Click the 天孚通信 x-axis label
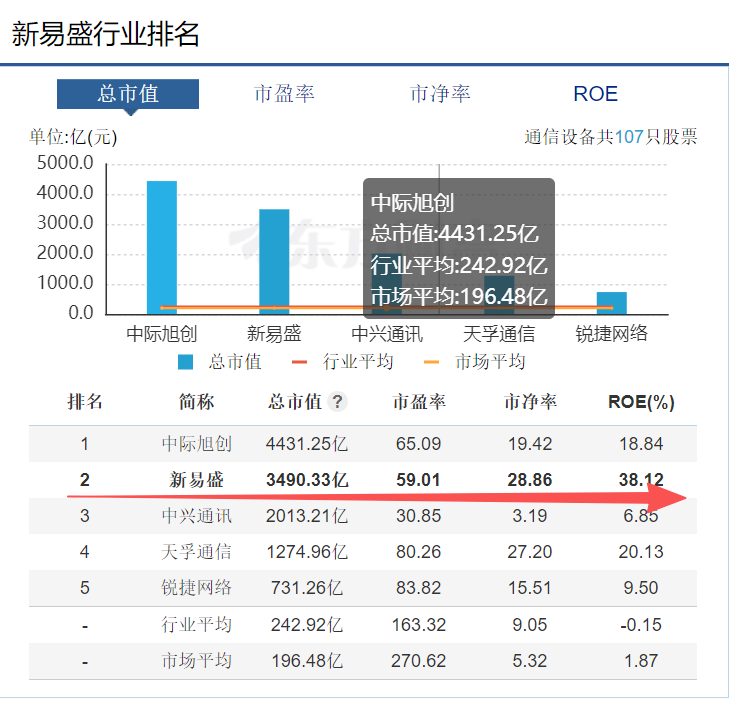Screen dimensions: 731x705 (499, 334)
